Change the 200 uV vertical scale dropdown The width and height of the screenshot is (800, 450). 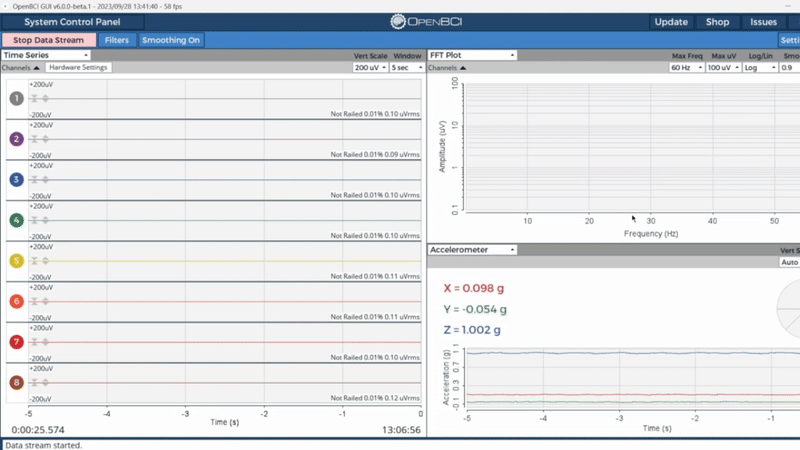[x=370, y=67]
